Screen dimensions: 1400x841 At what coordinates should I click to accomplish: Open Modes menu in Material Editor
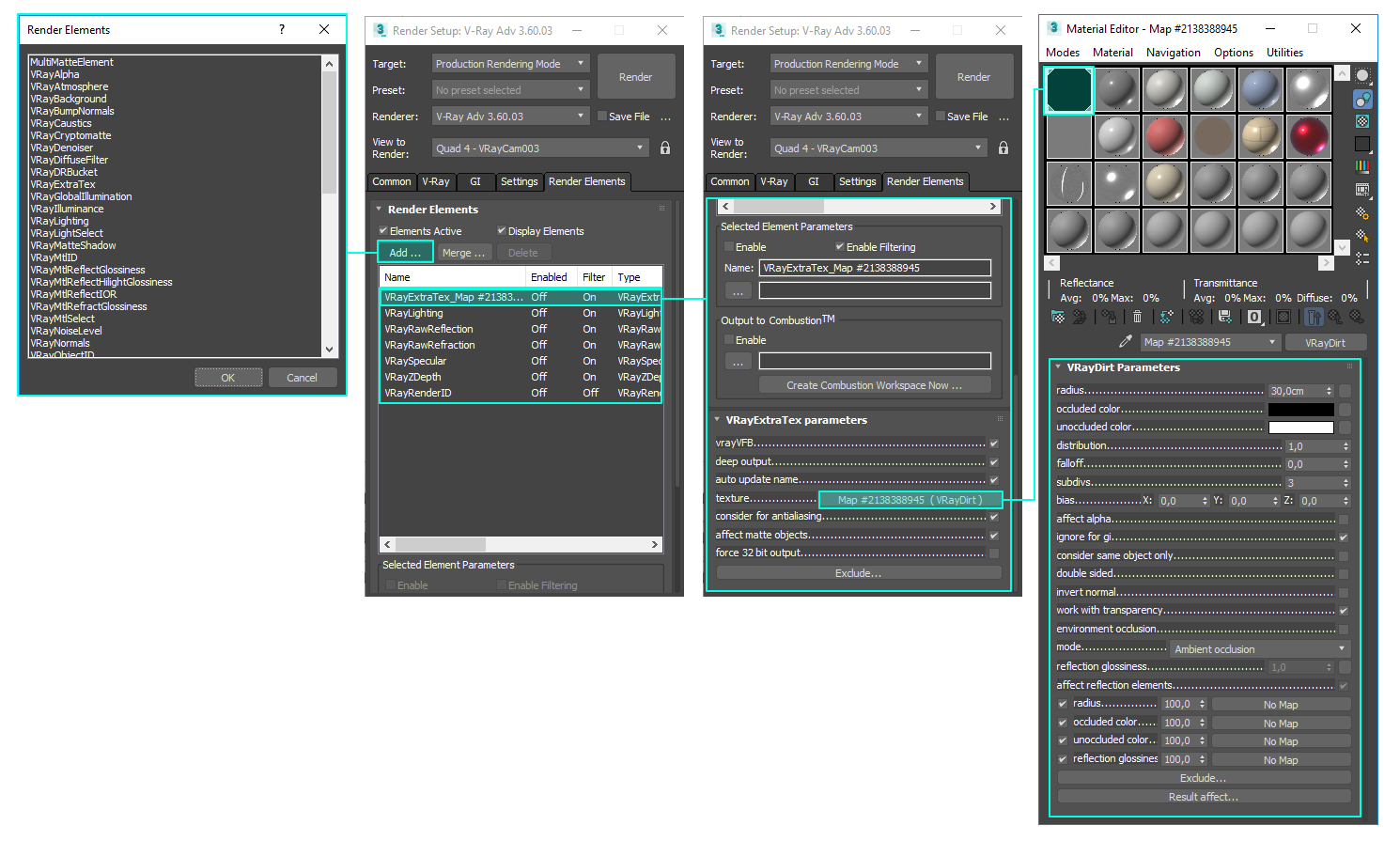(x=1063, y=53)
